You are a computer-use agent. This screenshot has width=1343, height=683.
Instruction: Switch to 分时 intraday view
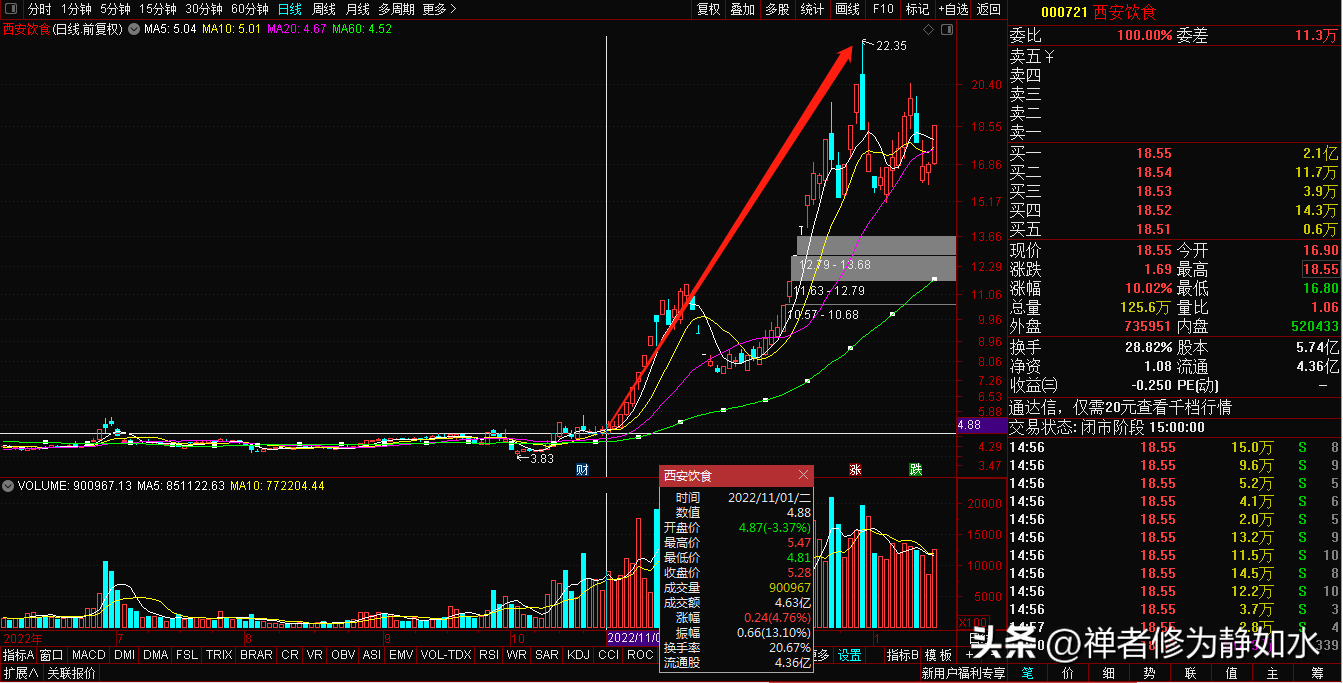(x=39, y=9)
